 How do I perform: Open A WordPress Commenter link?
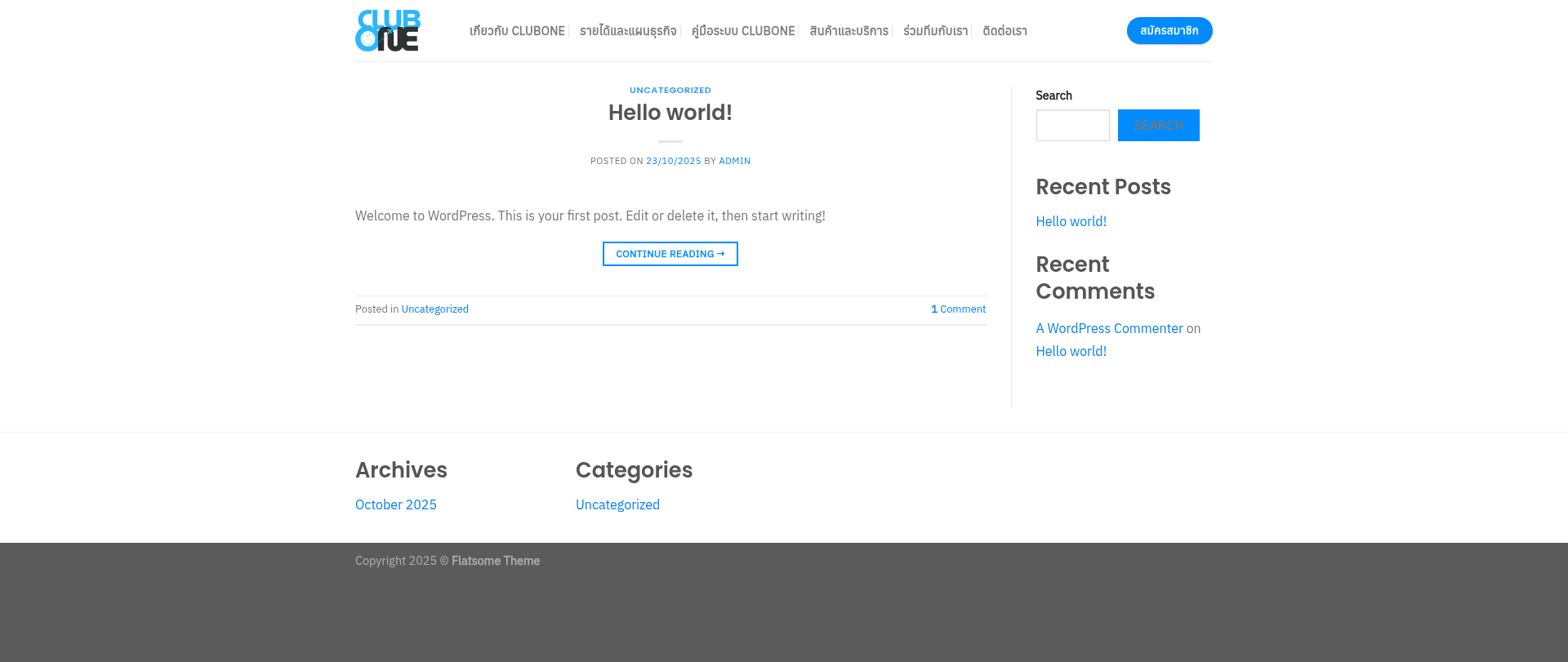(1110, 328)
